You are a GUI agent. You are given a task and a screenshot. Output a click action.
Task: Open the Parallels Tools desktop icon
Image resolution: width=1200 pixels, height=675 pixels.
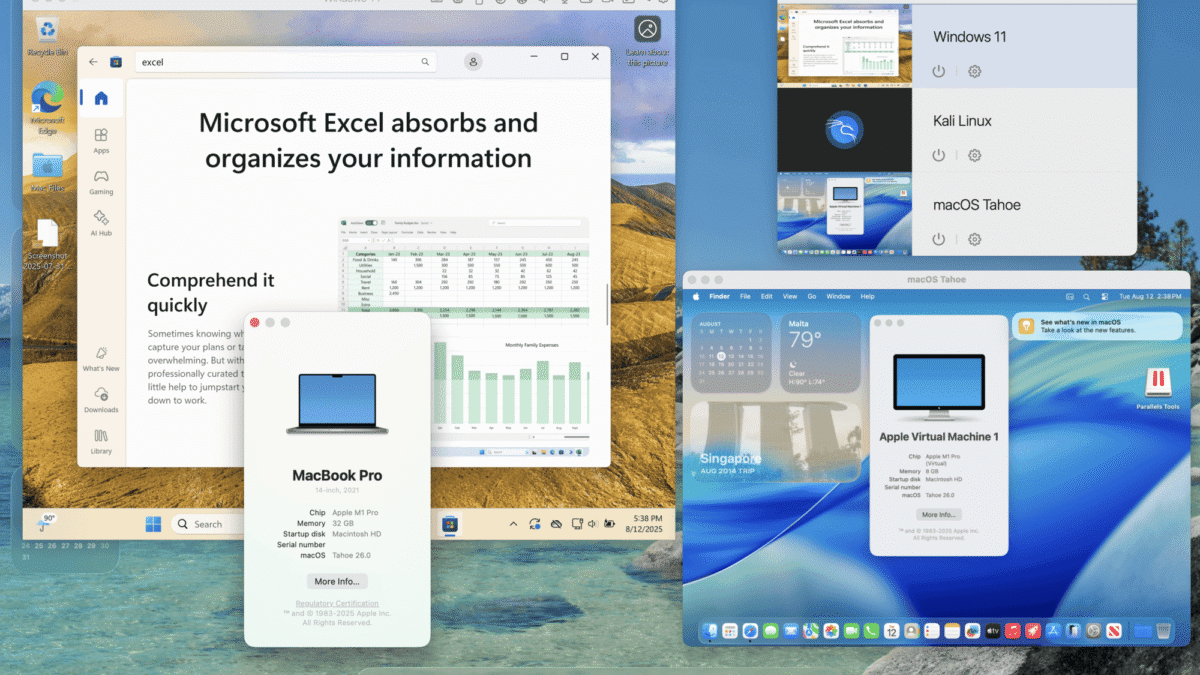point(1157,388)
